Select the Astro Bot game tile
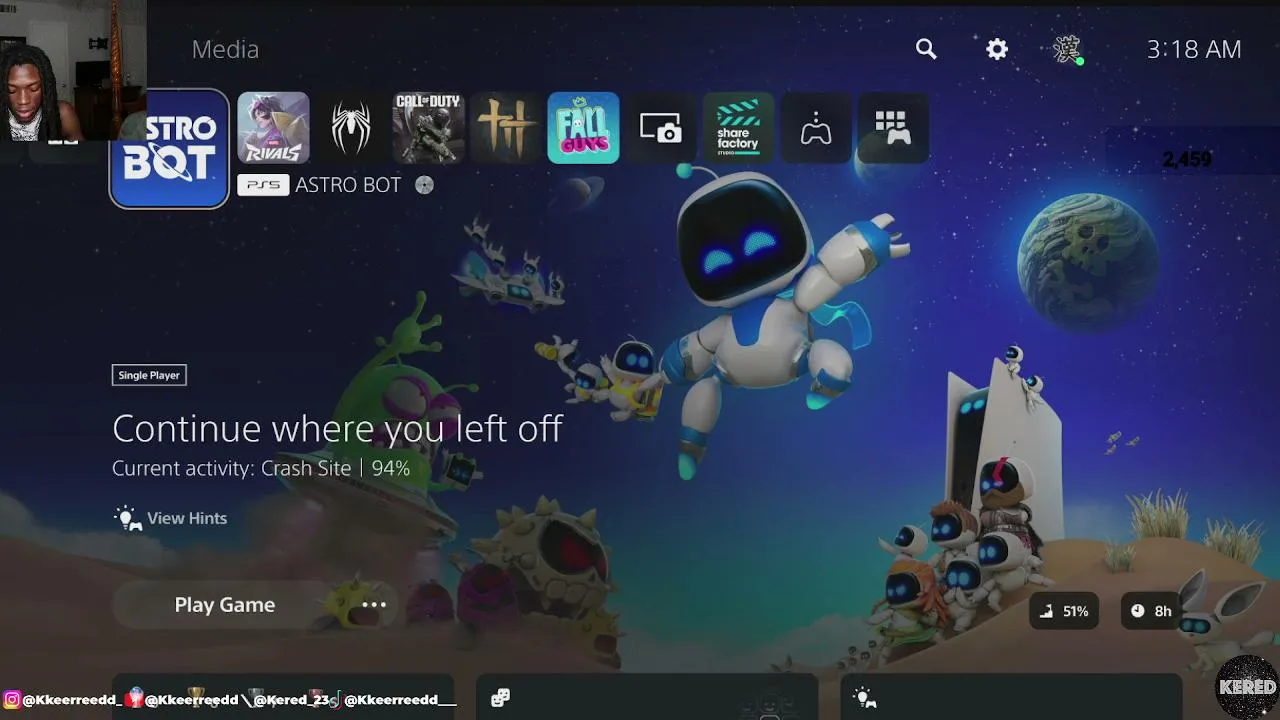This screenshot has height=720, width=1280. pos(169,149)
